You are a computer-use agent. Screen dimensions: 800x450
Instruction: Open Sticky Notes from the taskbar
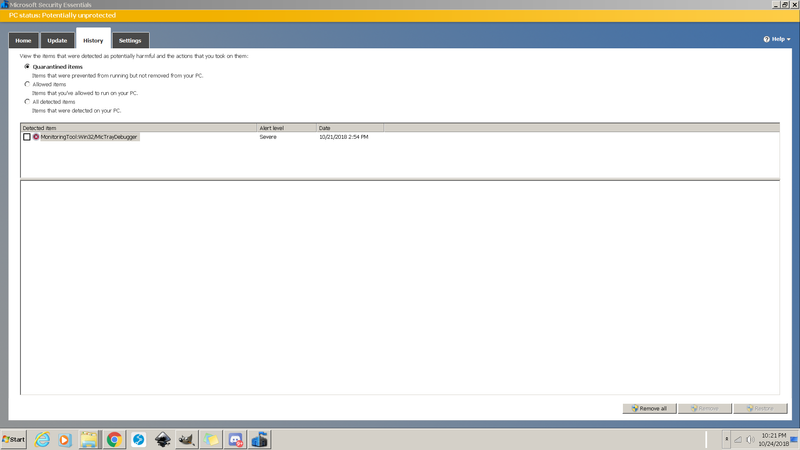pos(211,439)
